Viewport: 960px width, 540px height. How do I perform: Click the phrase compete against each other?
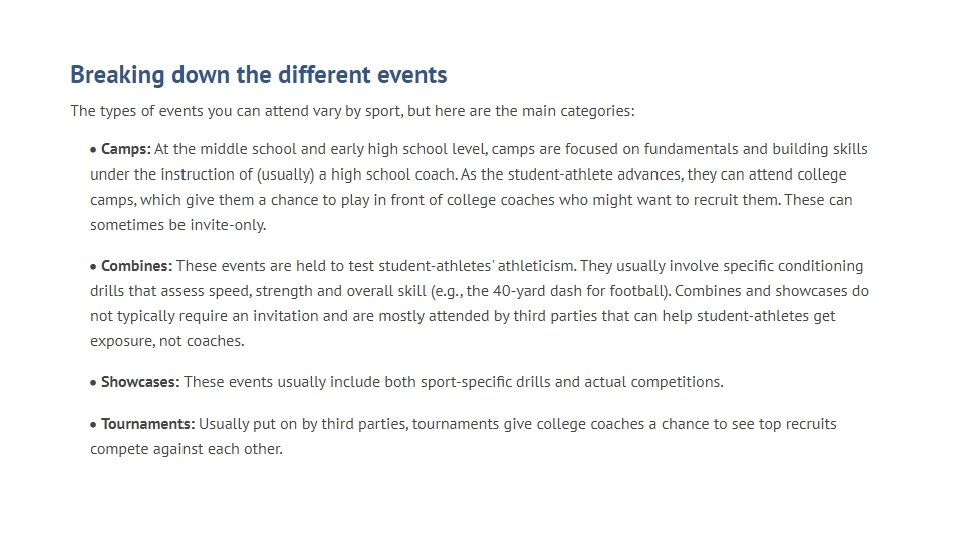click(x=186, y=449)
